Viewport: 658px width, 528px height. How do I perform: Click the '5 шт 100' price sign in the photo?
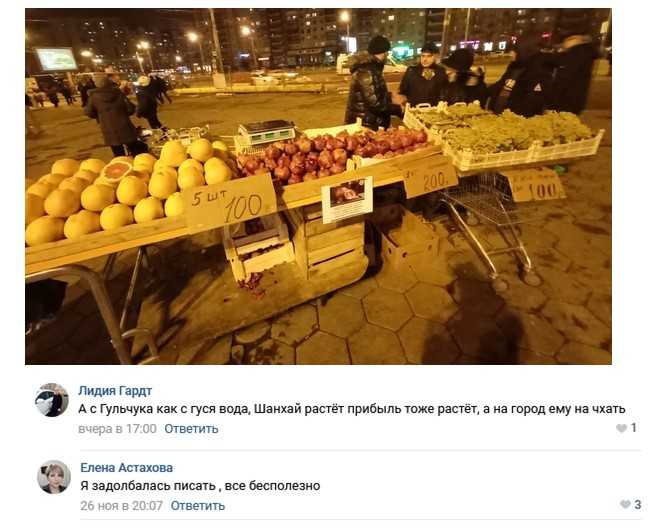pos(230,203)
